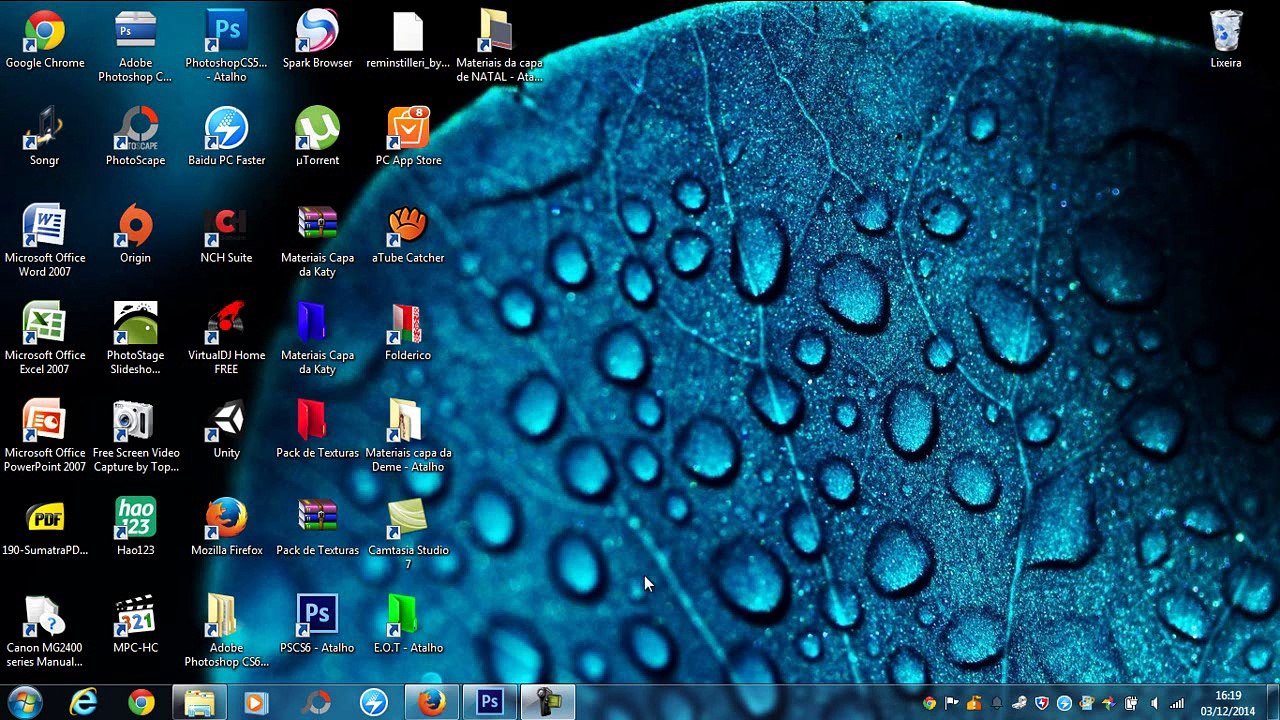Select the Free Screen Video Capture icon

[135, 436]
